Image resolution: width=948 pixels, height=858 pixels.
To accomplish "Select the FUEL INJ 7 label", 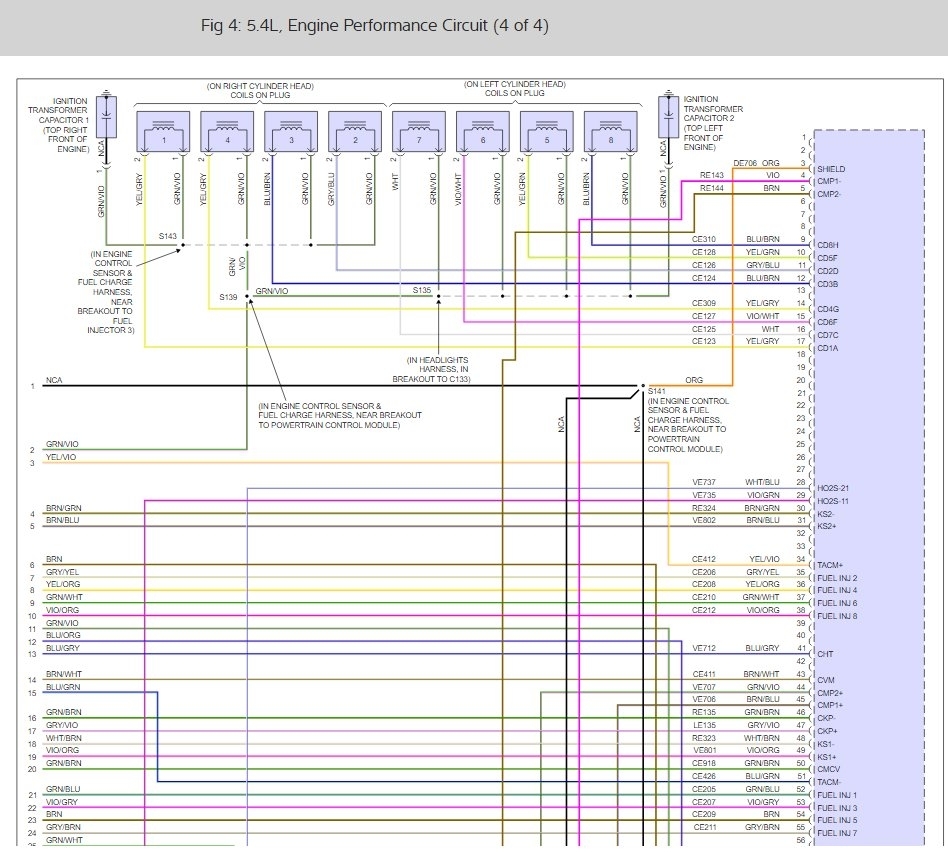I will 837,833.
